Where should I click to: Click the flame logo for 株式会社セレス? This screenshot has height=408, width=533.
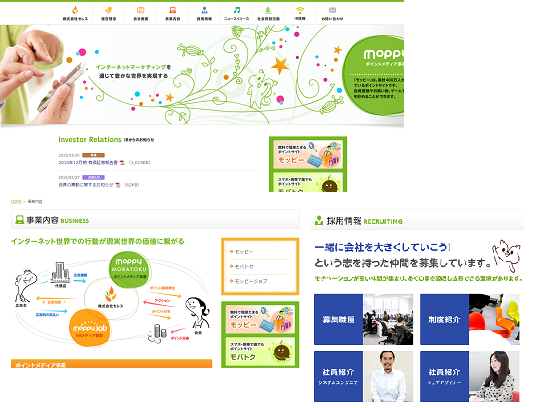click(x=75, y=10)
